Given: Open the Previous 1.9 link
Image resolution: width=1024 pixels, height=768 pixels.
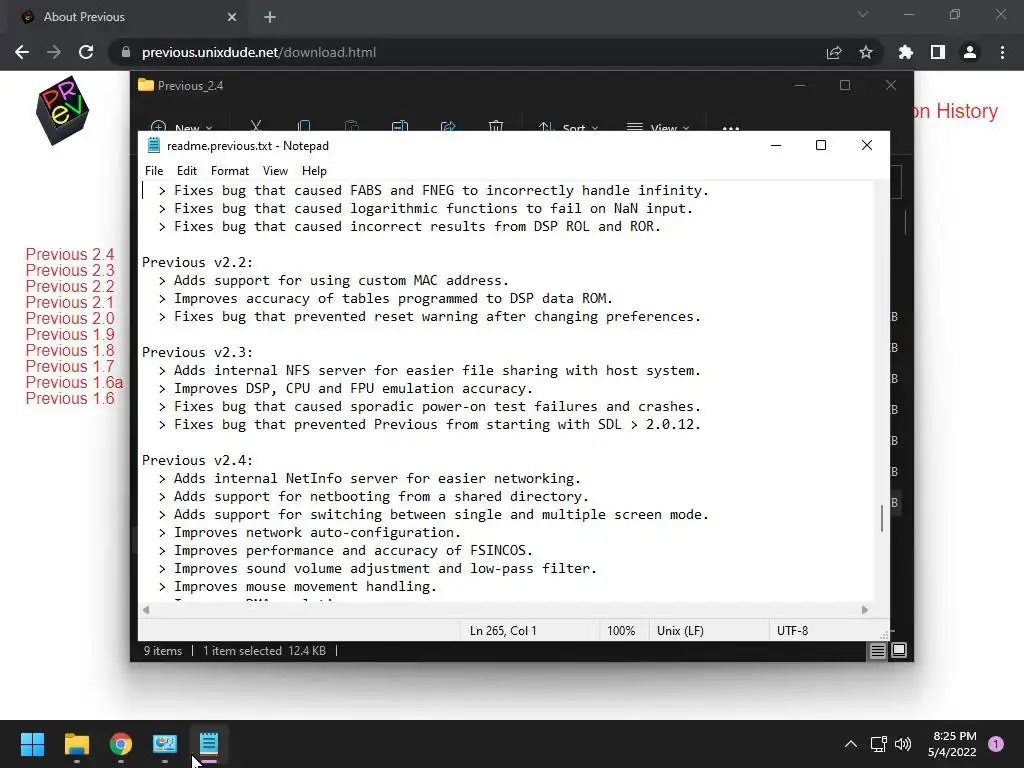Looking at the screenshot, I should [70, 334].
